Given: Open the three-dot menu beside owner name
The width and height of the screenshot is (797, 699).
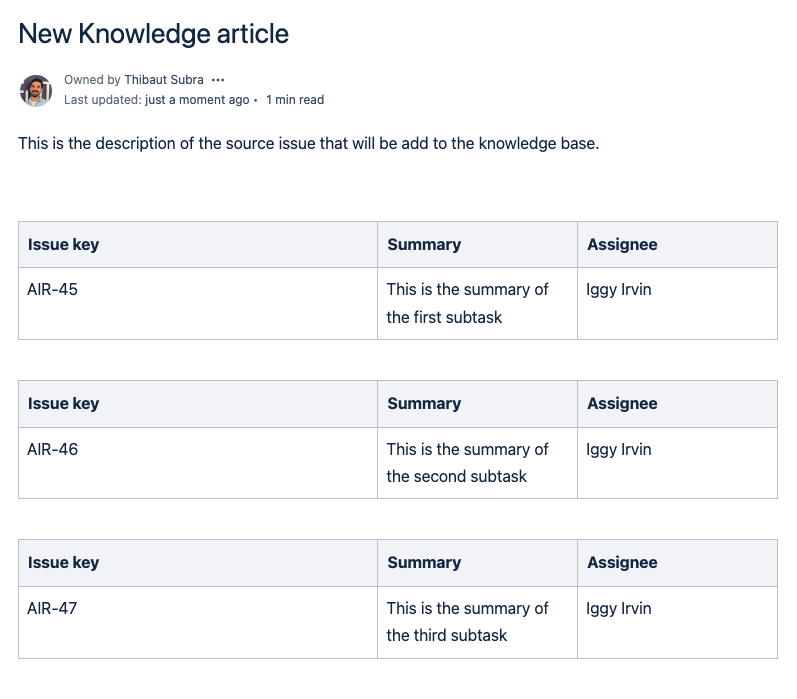Looking at the screenshot, I should pyautogui.click(x=218, y=80).
